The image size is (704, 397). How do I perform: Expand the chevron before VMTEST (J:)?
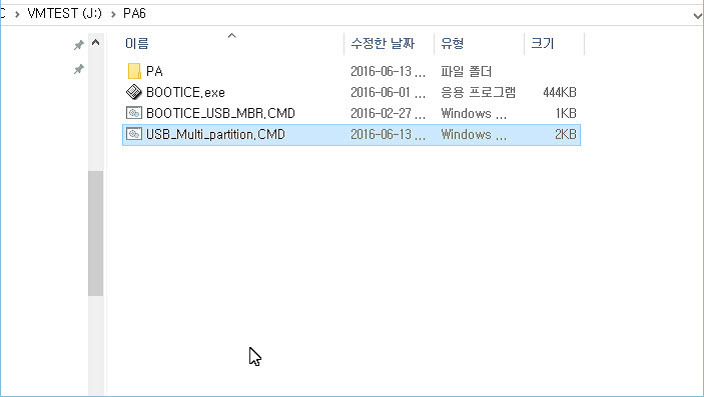[x=17, y=14]
